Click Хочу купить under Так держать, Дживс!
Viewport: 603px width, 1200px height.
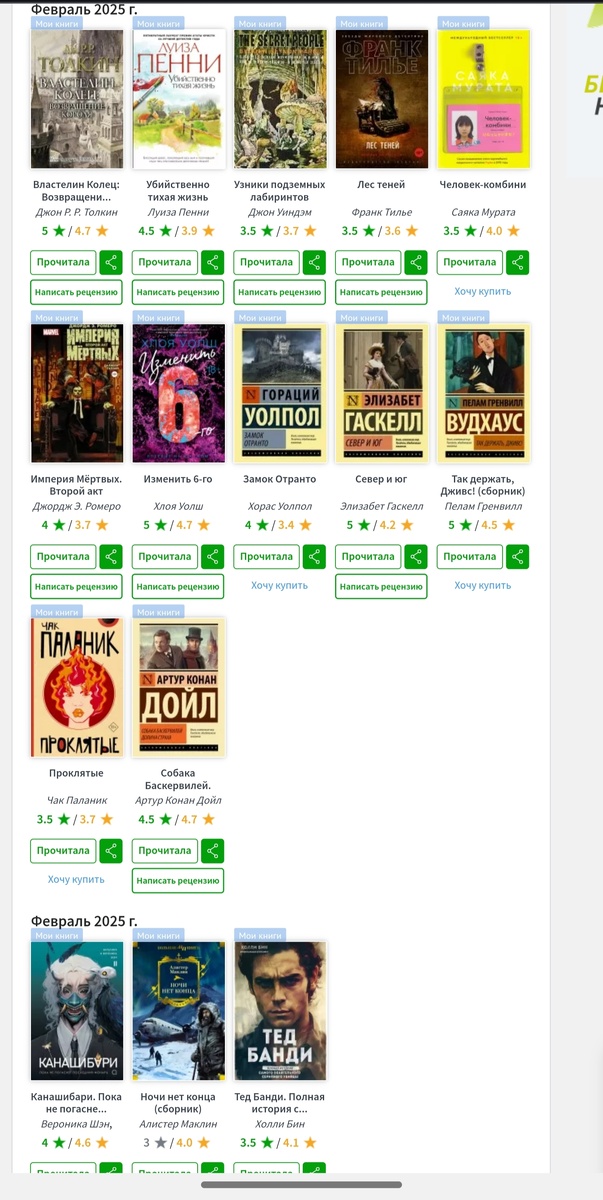pyautogui.click(x=483, y=586)
